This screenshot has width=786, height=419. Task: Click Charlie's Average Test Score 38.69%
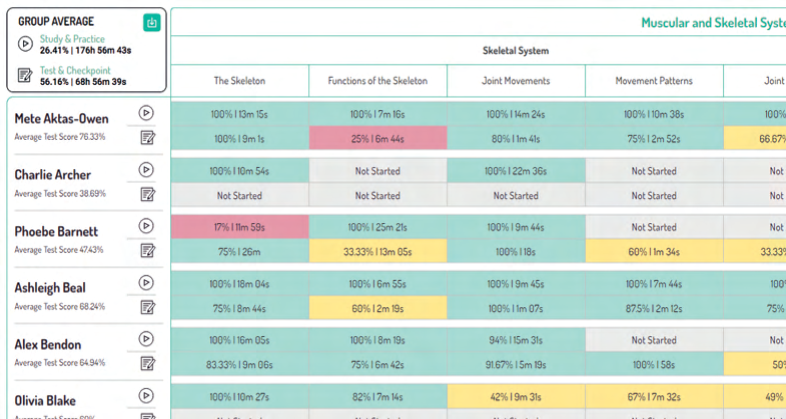coord(60,193)
